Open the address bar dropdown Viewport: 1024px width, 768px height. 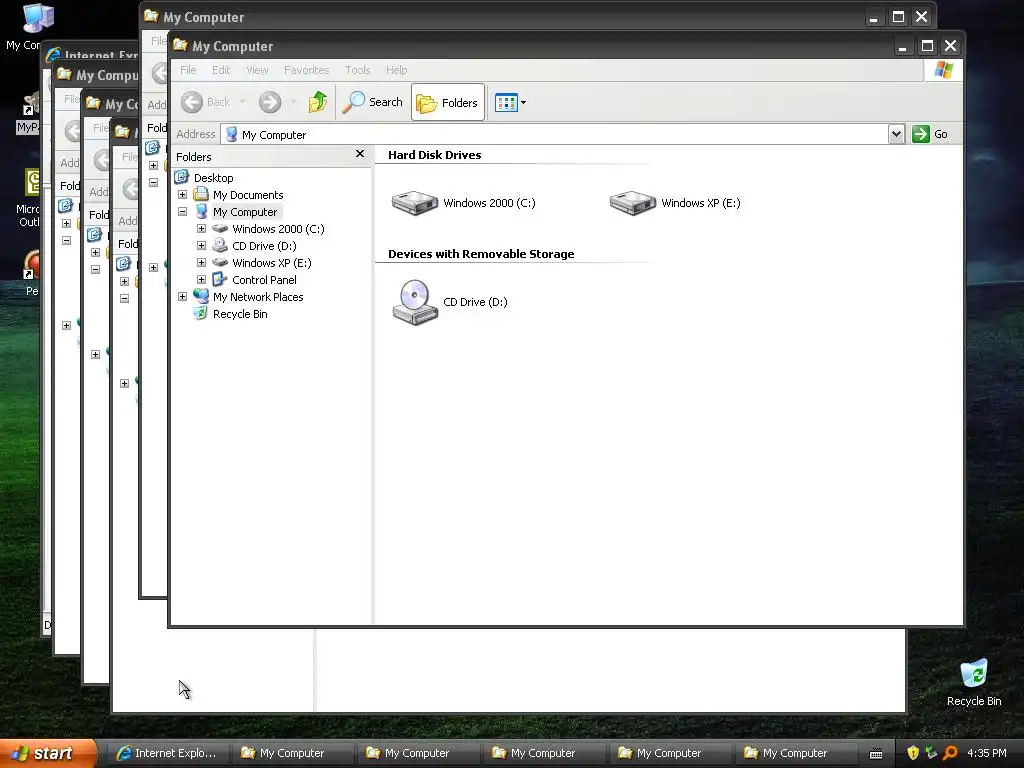click(x=896, y=134)
